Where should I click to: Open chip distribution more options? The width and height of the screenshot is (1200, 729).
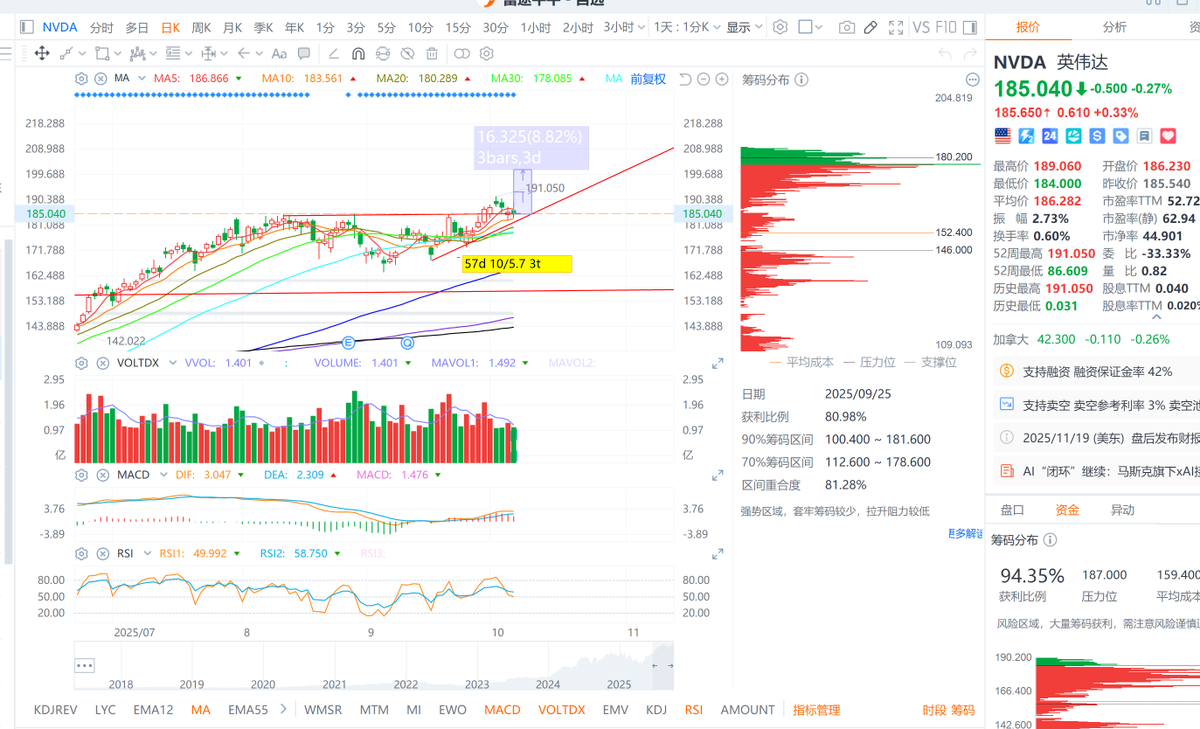(x=972, y=79)
